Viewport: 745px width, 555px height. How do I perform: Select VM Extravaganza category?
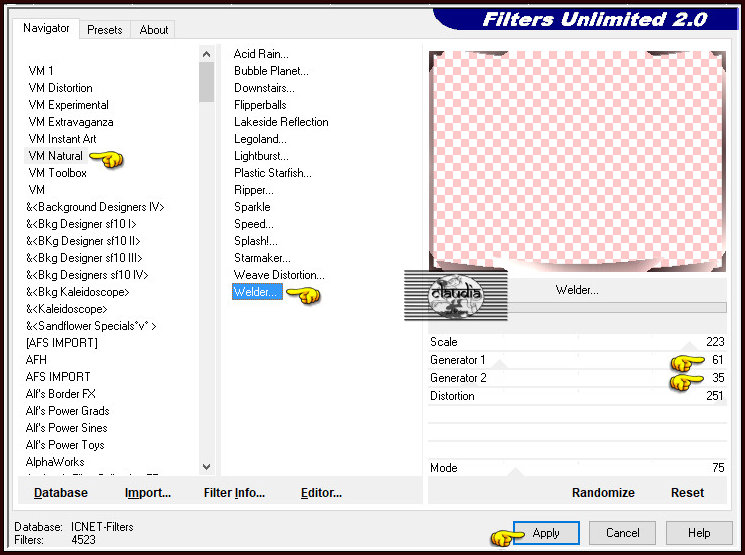(x=71, y=122)
